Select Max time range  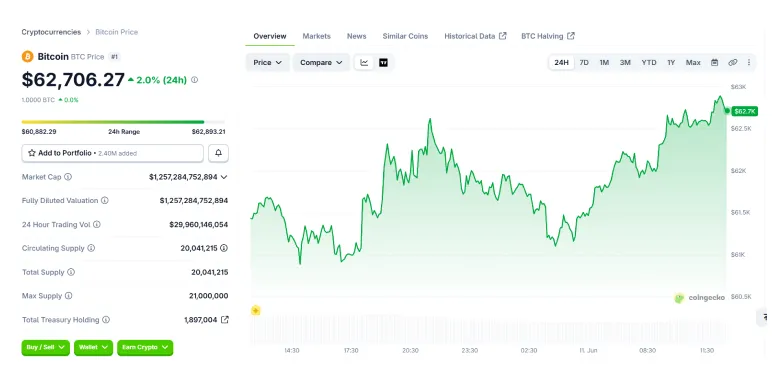coord(693,62)
